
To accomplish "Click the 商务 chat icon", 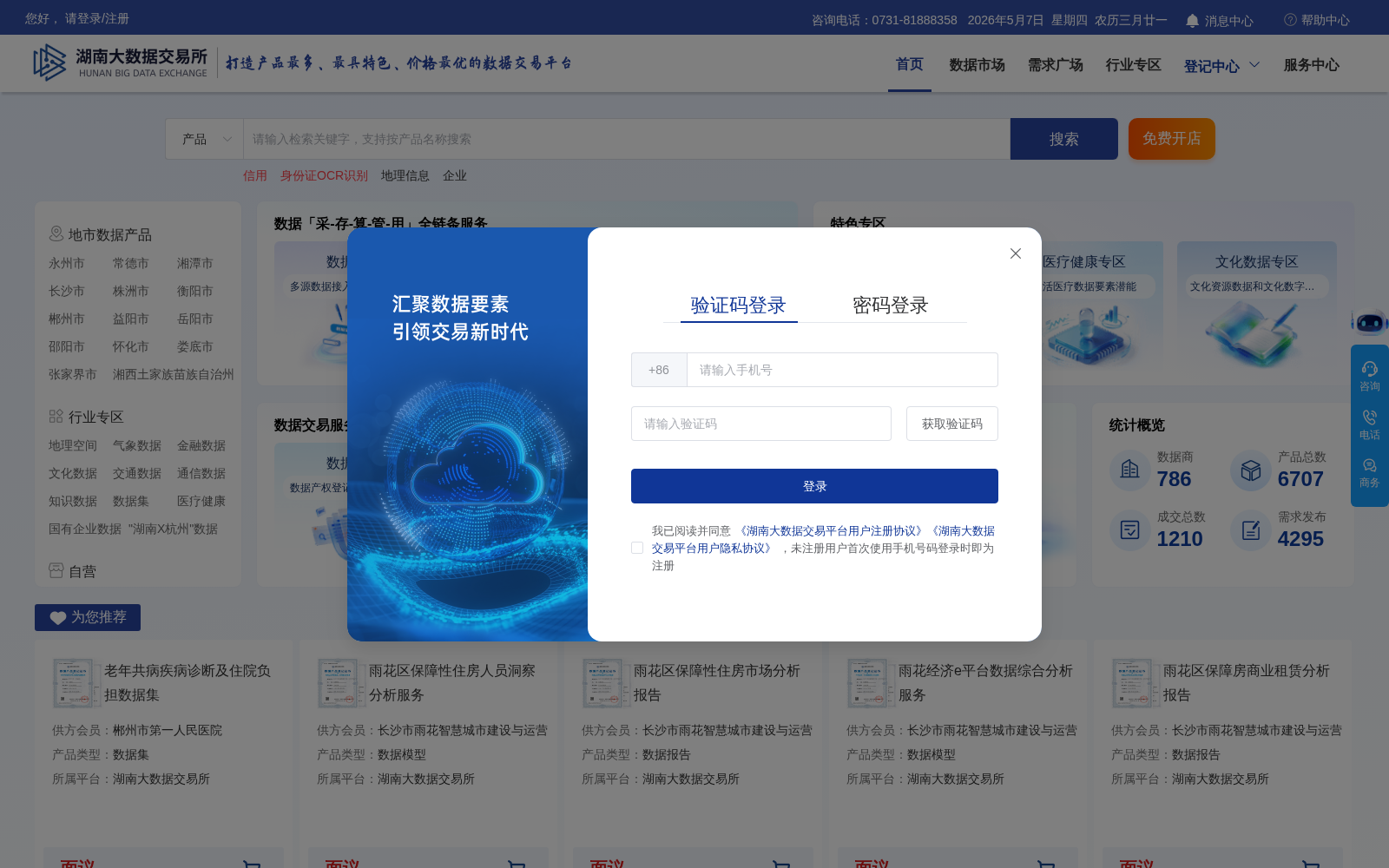I will click(1370, 465).
